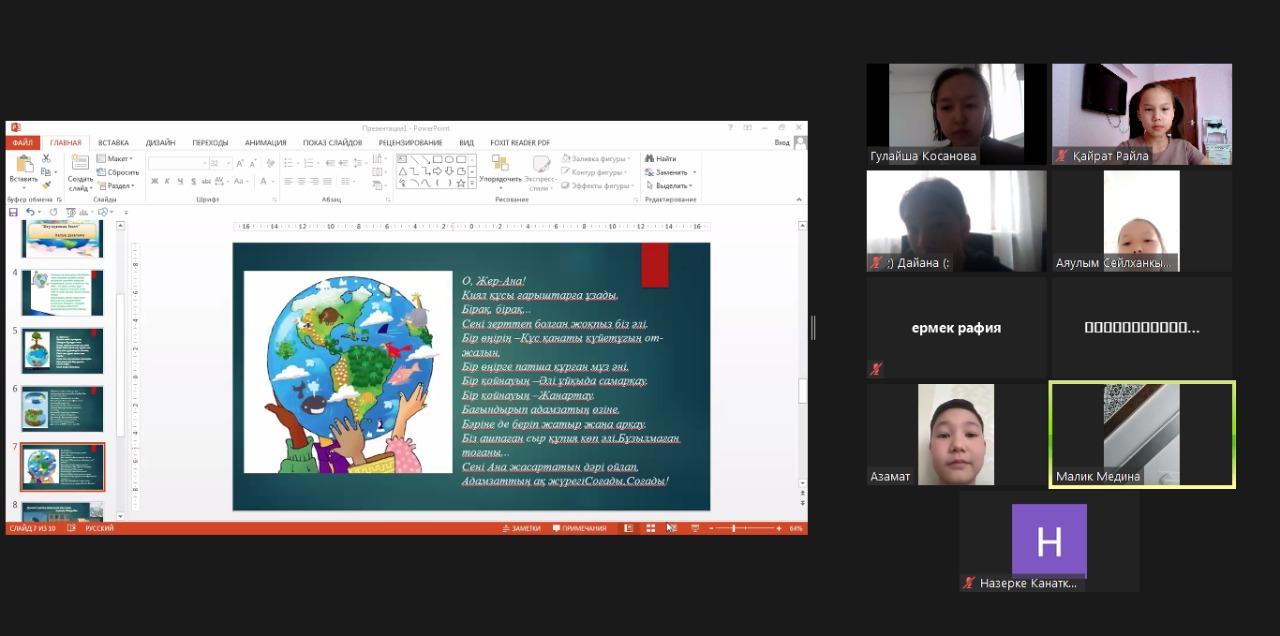This screenshot has width=1280, height=636.
Task: Open the Раздел section dropdown
Action: click(x=116, y=185)
